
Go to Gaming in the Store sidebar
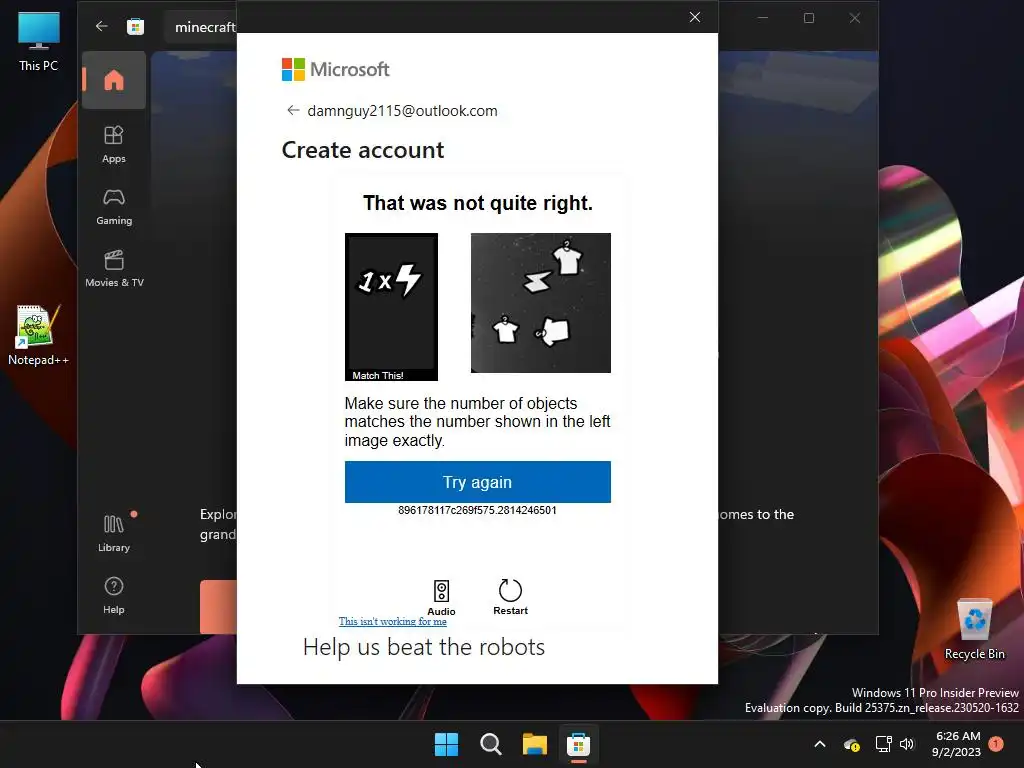coord(114,207)
